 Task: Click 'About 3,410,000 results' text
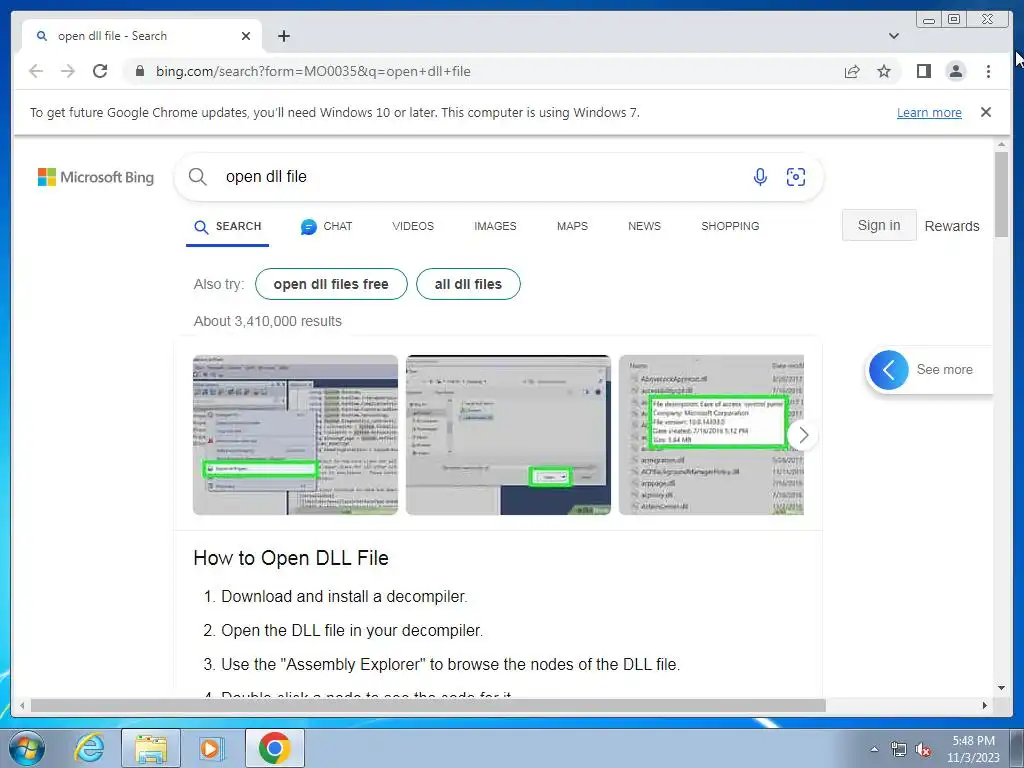coord(268,321)
